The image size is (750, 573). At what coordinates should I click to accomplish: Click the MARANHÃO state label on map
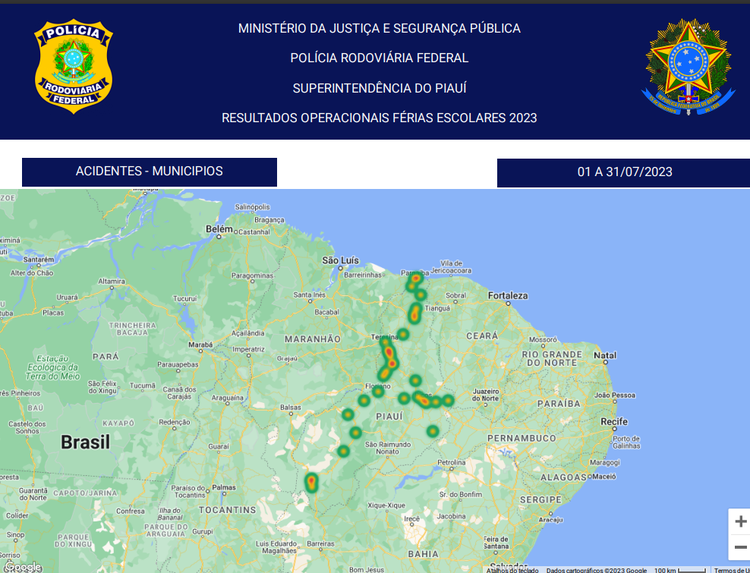click(313, 339)
